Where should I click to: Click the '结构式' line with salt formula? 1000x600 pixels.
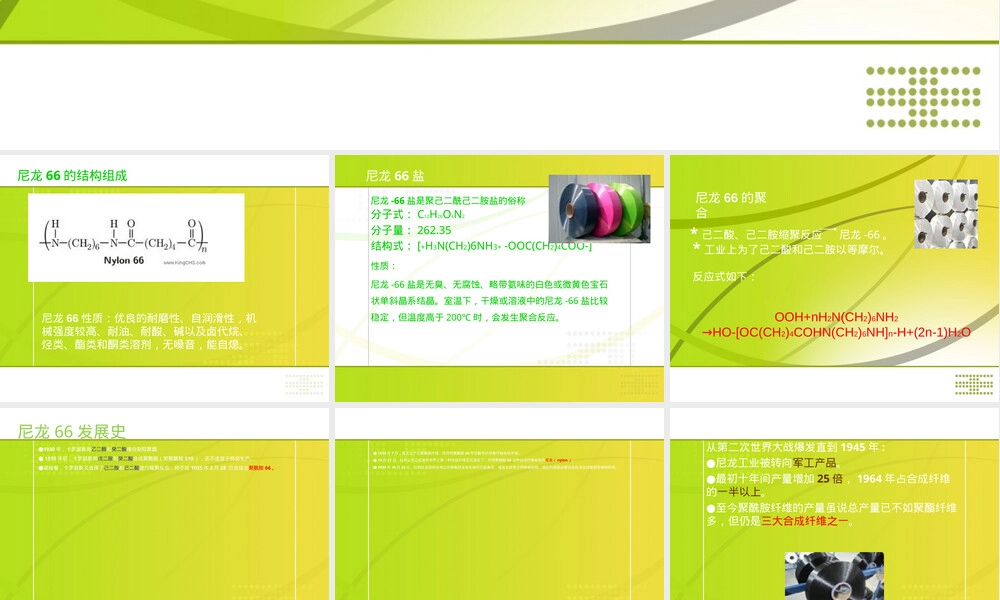pos(482,246)
